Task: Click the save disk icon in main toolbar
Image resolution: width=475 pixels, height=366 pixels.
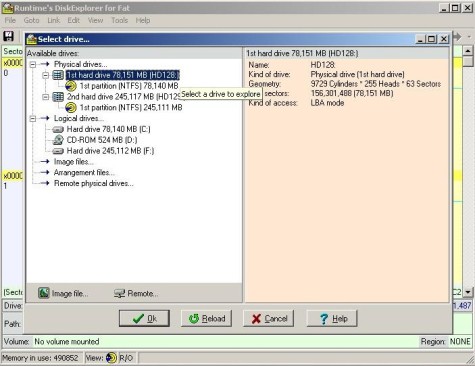Action: tap(8, 36)
